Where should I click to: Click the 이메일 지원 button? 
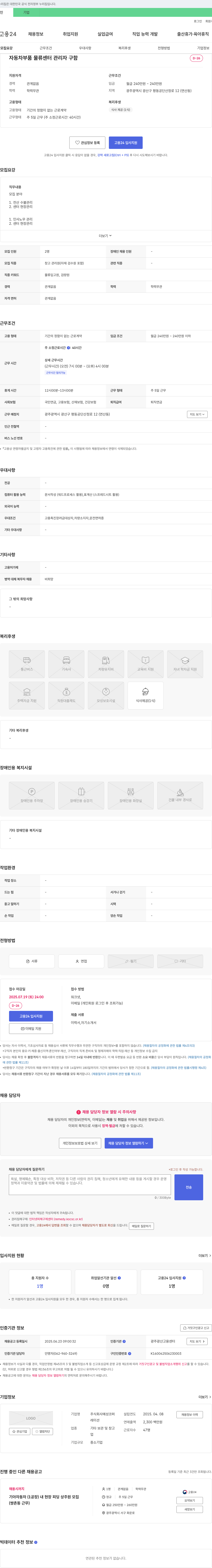(x=31, y=1029)
